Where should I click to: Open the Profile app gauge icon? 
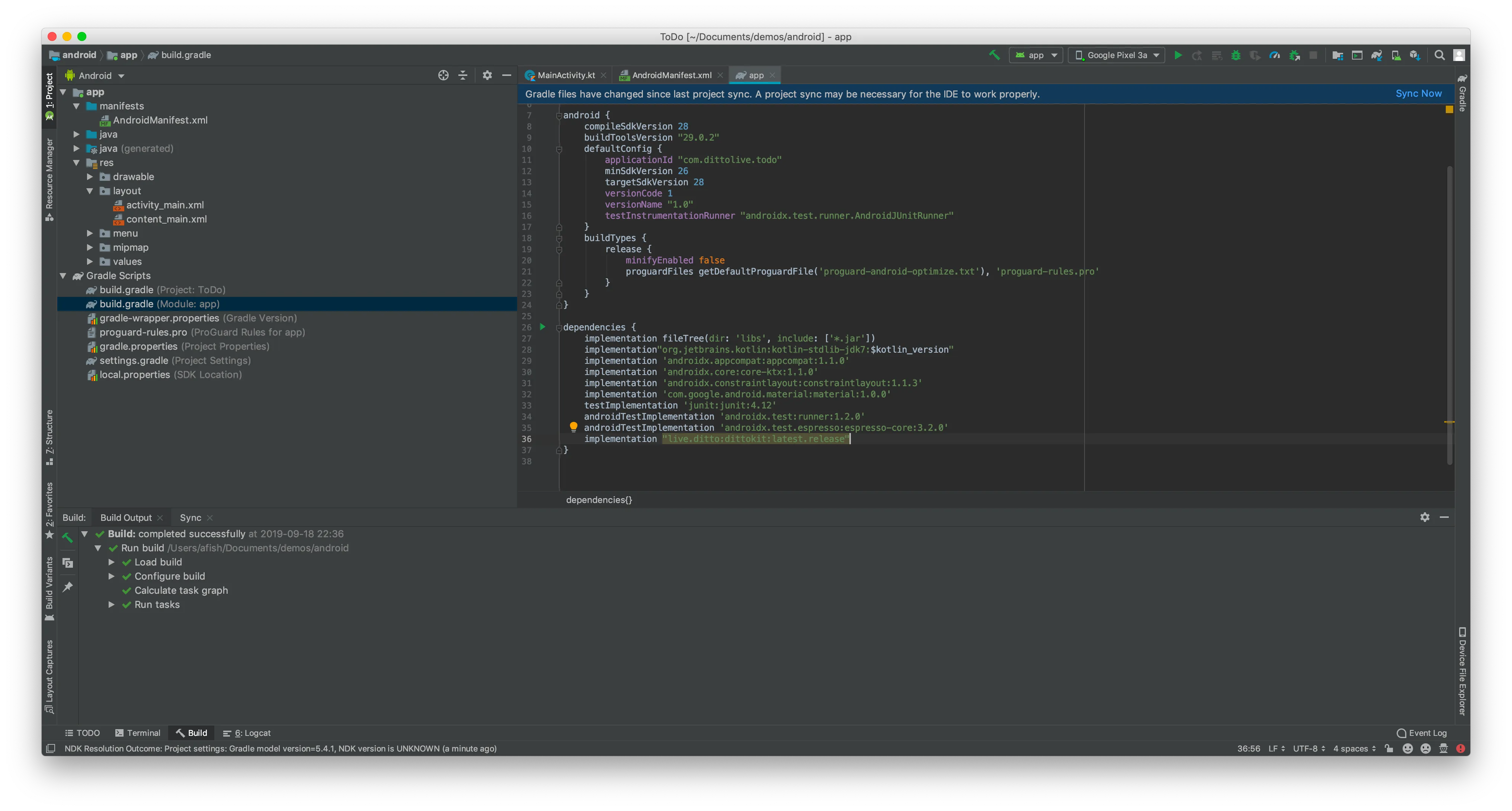click(x=1275, y=55)
